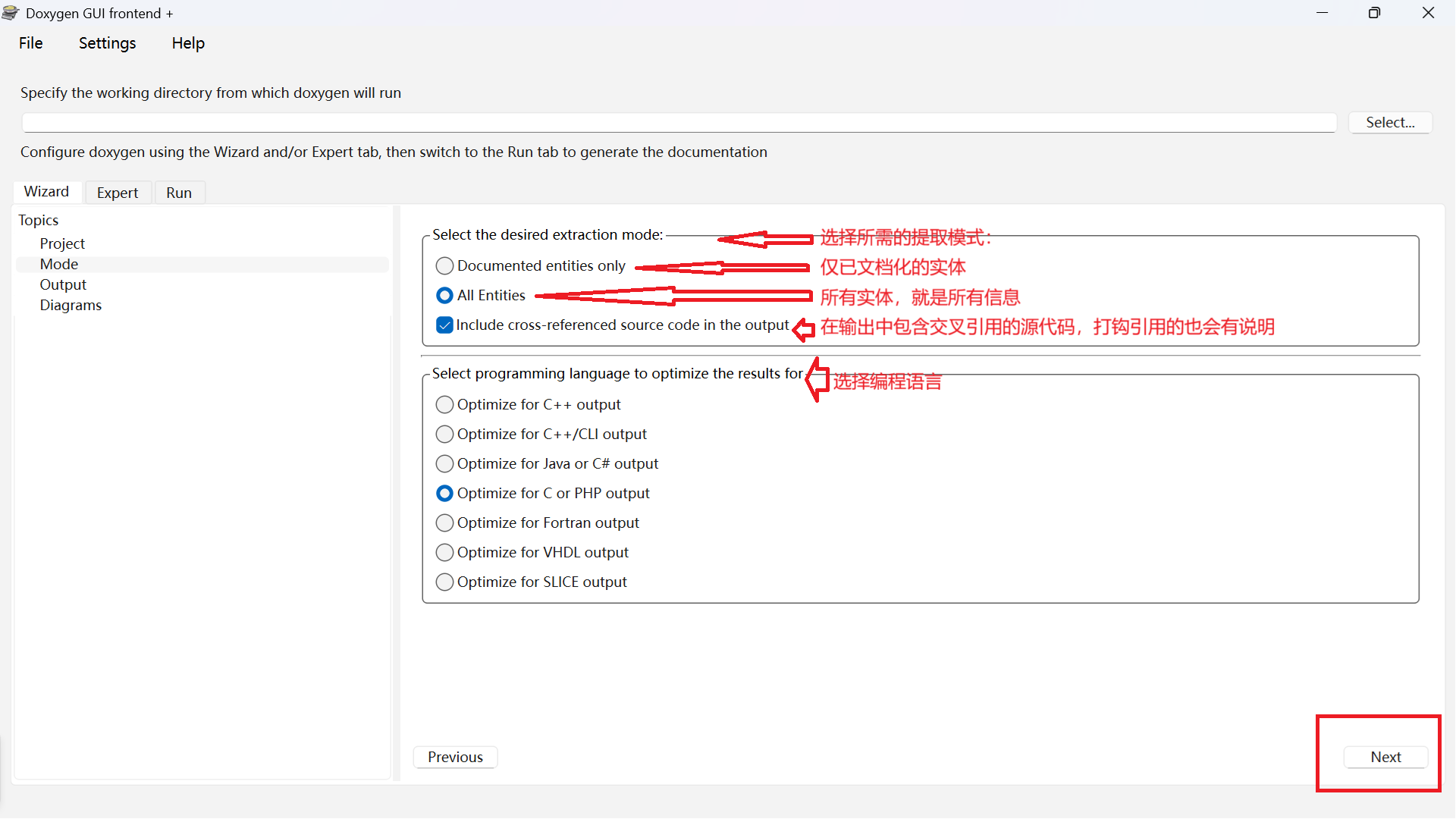The height and width of the screenshot is (819, 1456).
Task: Click the working directory input field
Action: 679,123
